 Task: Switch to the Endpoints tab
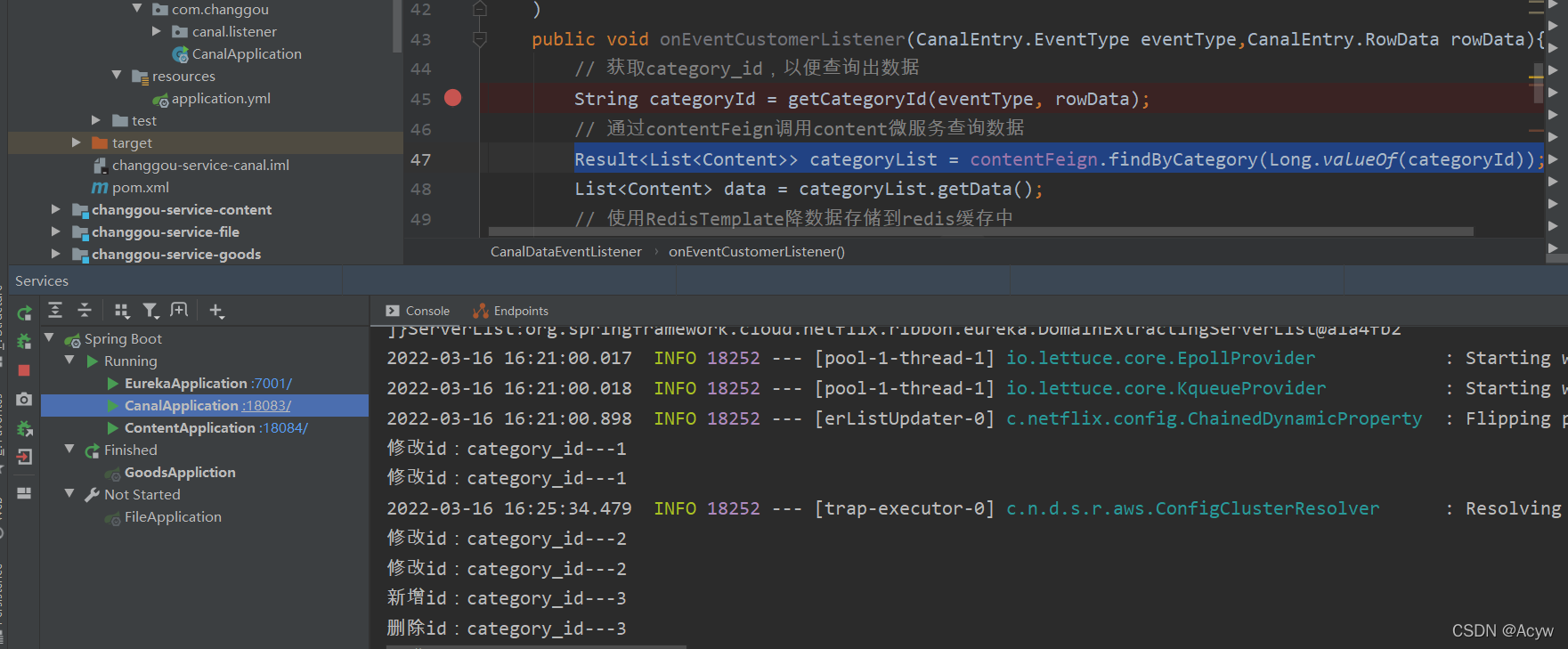510,311
